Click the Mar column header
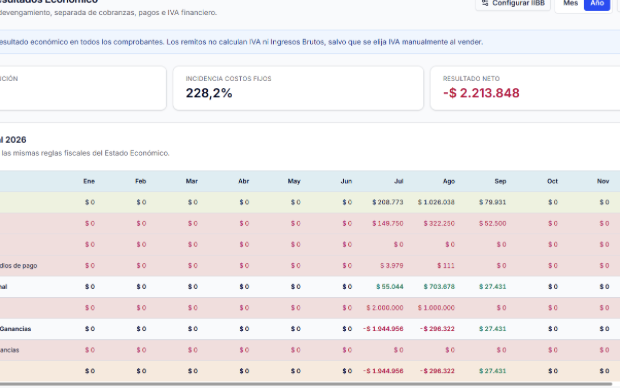620x388 pixels. click(192, 181)
